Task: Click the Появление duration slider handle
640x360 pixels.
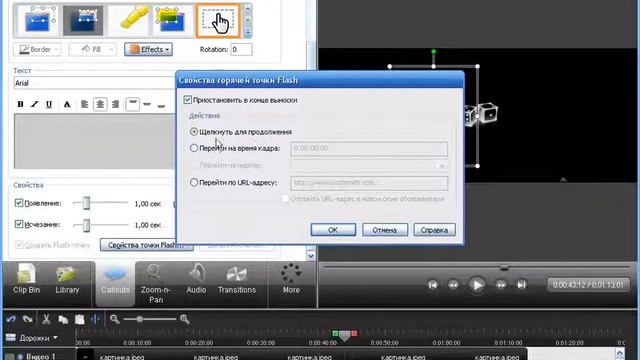Action: (87, 203)
